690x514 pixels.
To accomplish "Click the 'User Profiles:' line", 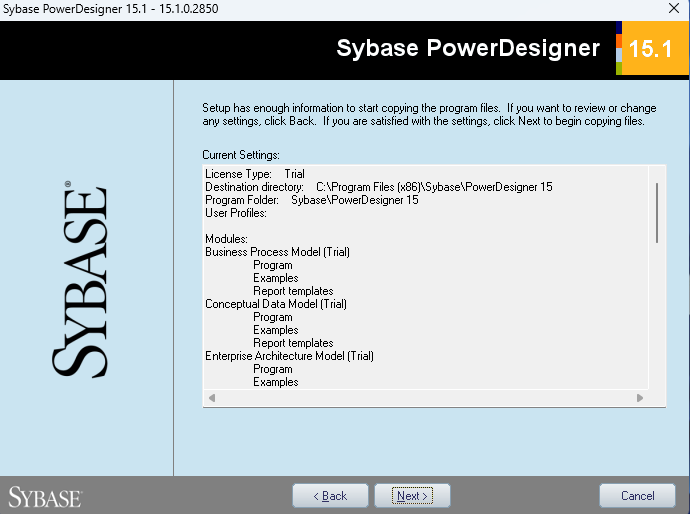I will [236, 213].
